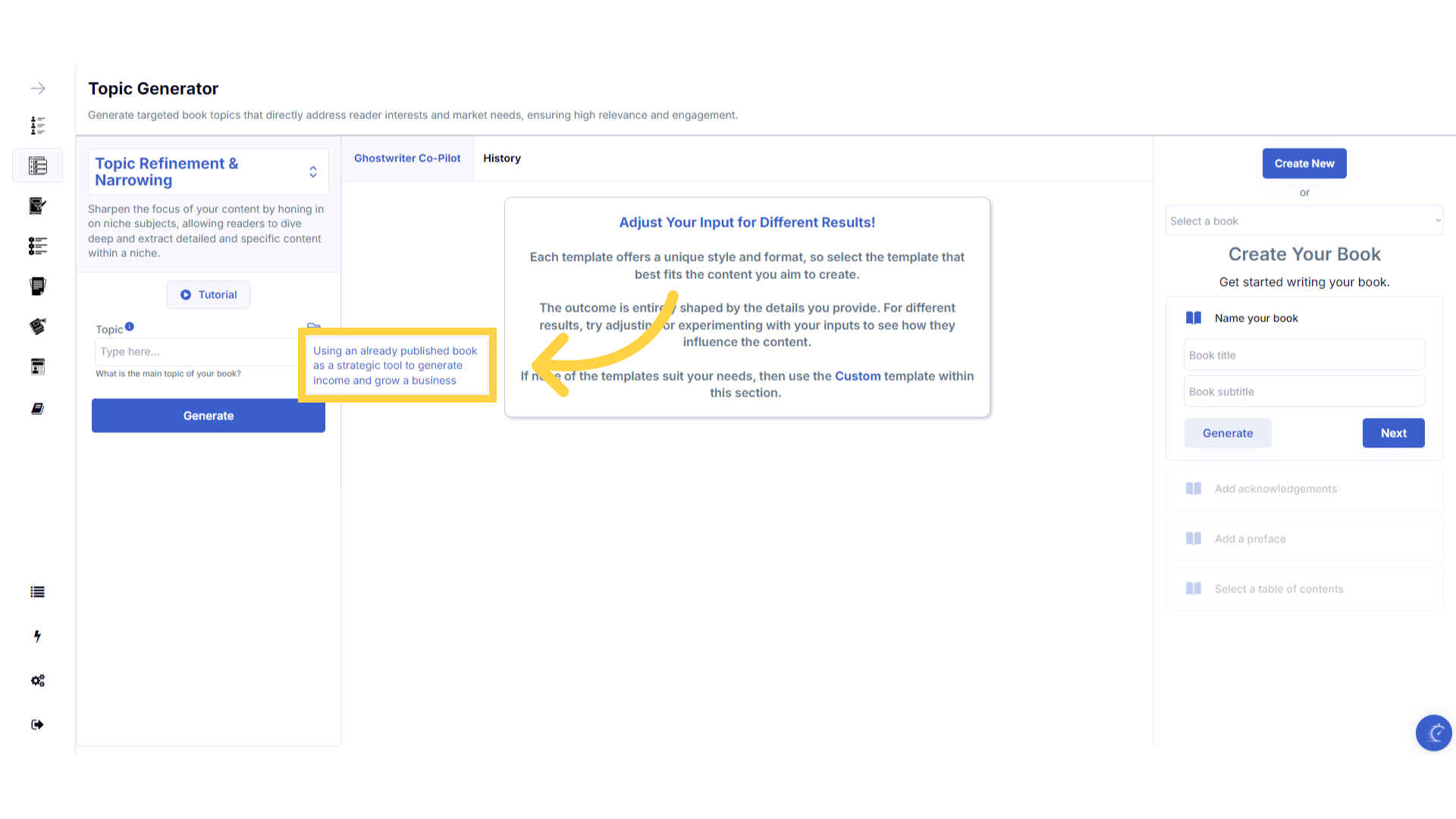Open the folder icon beside Topic field
The height and width of the screenshot is (819, 1456).
(313, 327)
